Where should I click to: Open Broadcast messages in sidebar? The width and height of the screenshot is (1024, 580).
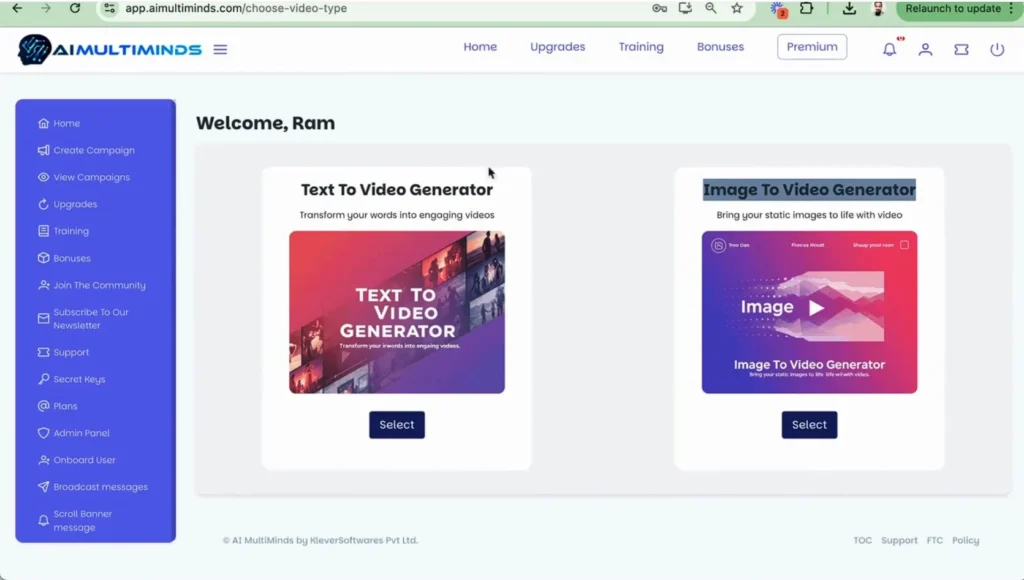[x=101, y=487]
